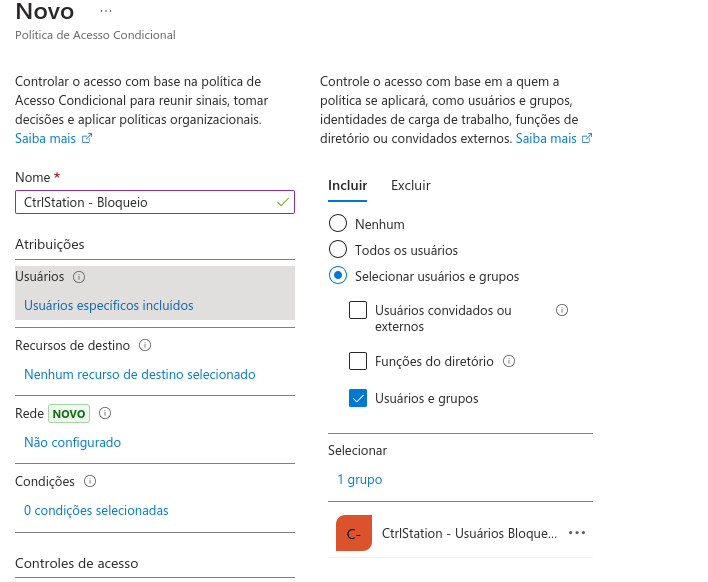This screenshot has height=582, width=708.
Task: Open the ellipsis menu beside Novo title
Action: pos(106,11)
